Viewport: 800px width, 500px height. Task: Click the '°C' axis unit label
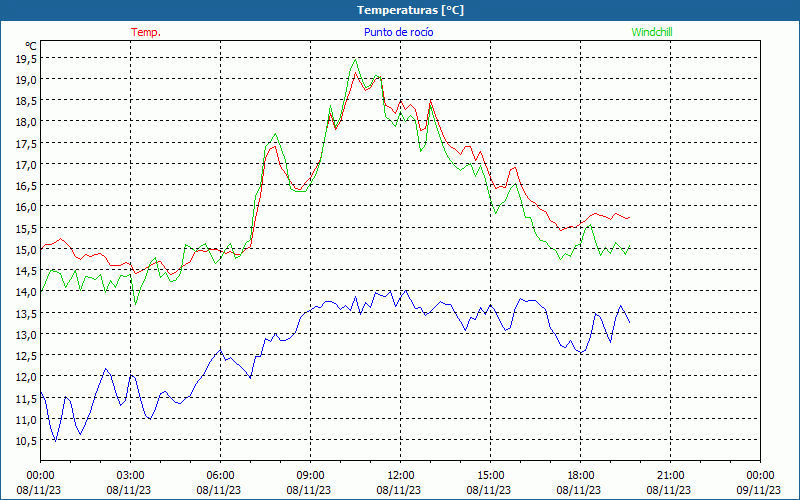click(x=31, y=46)
